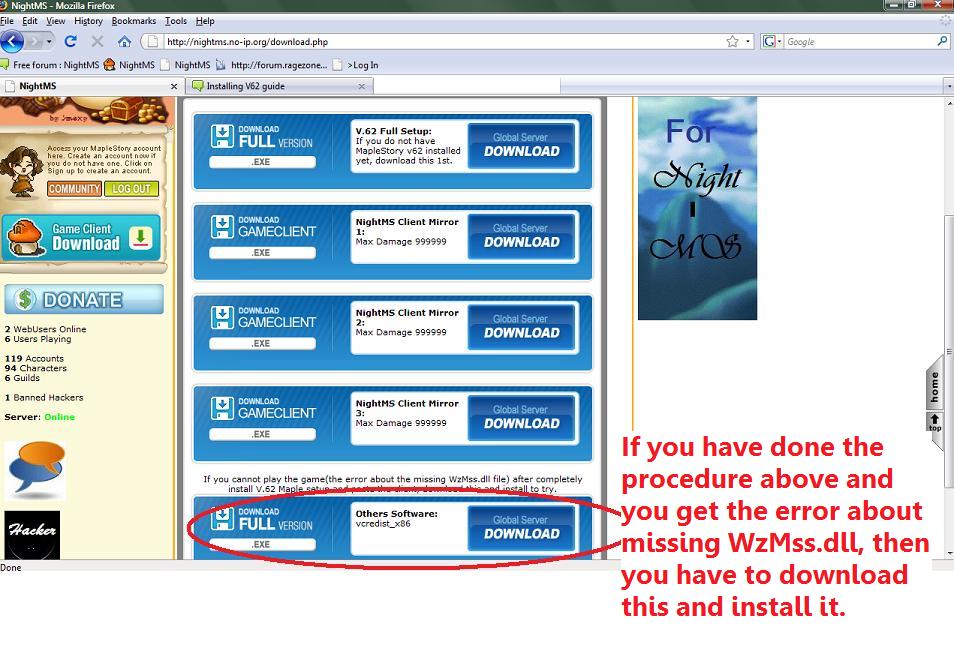Viewport: 954px width, 659px height.
Task: Open the '>Log In' bookmark
Action: [x=356, y=65]
